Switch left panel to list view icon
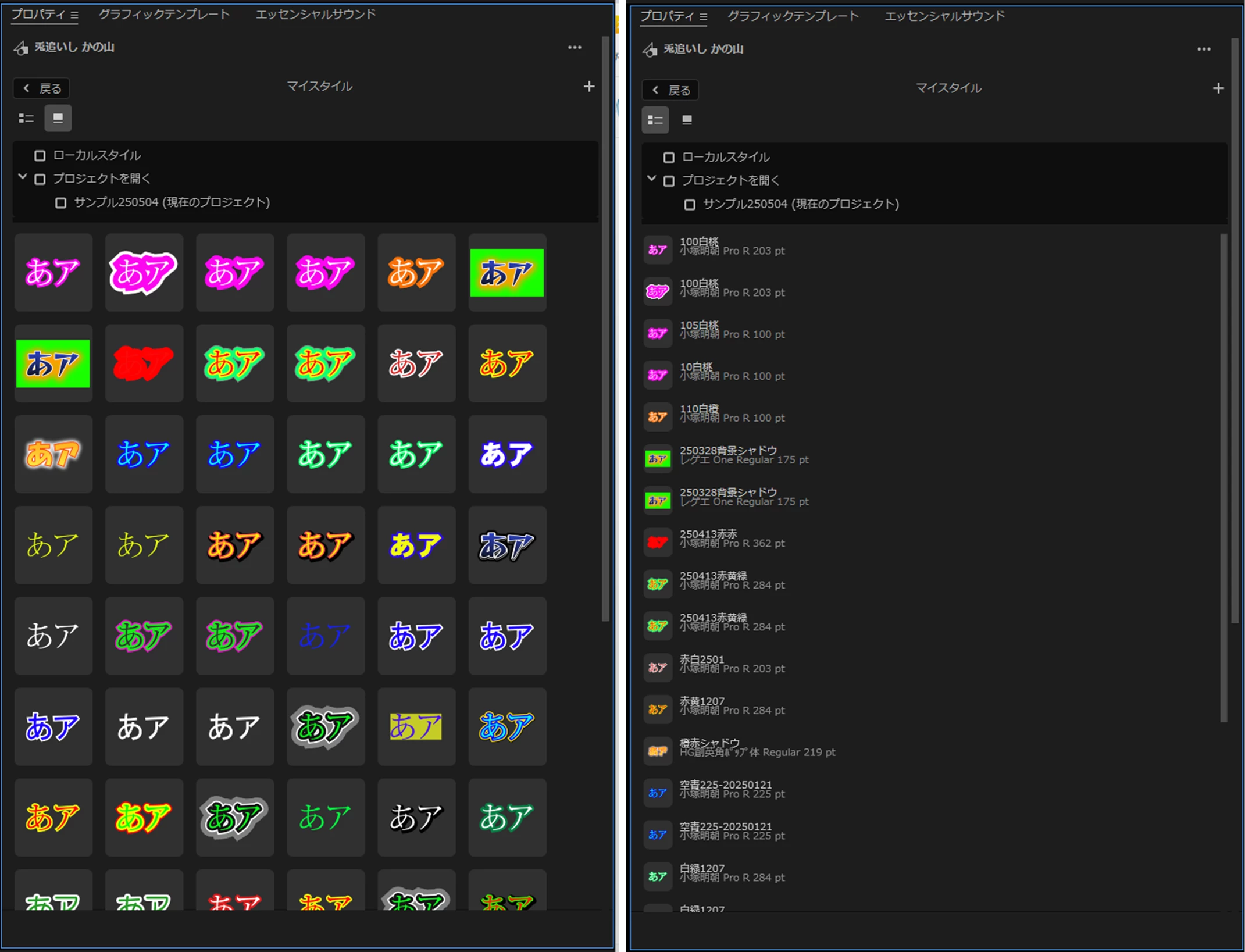Viewport: 1245px width, 952px height. tap(26, 119)
